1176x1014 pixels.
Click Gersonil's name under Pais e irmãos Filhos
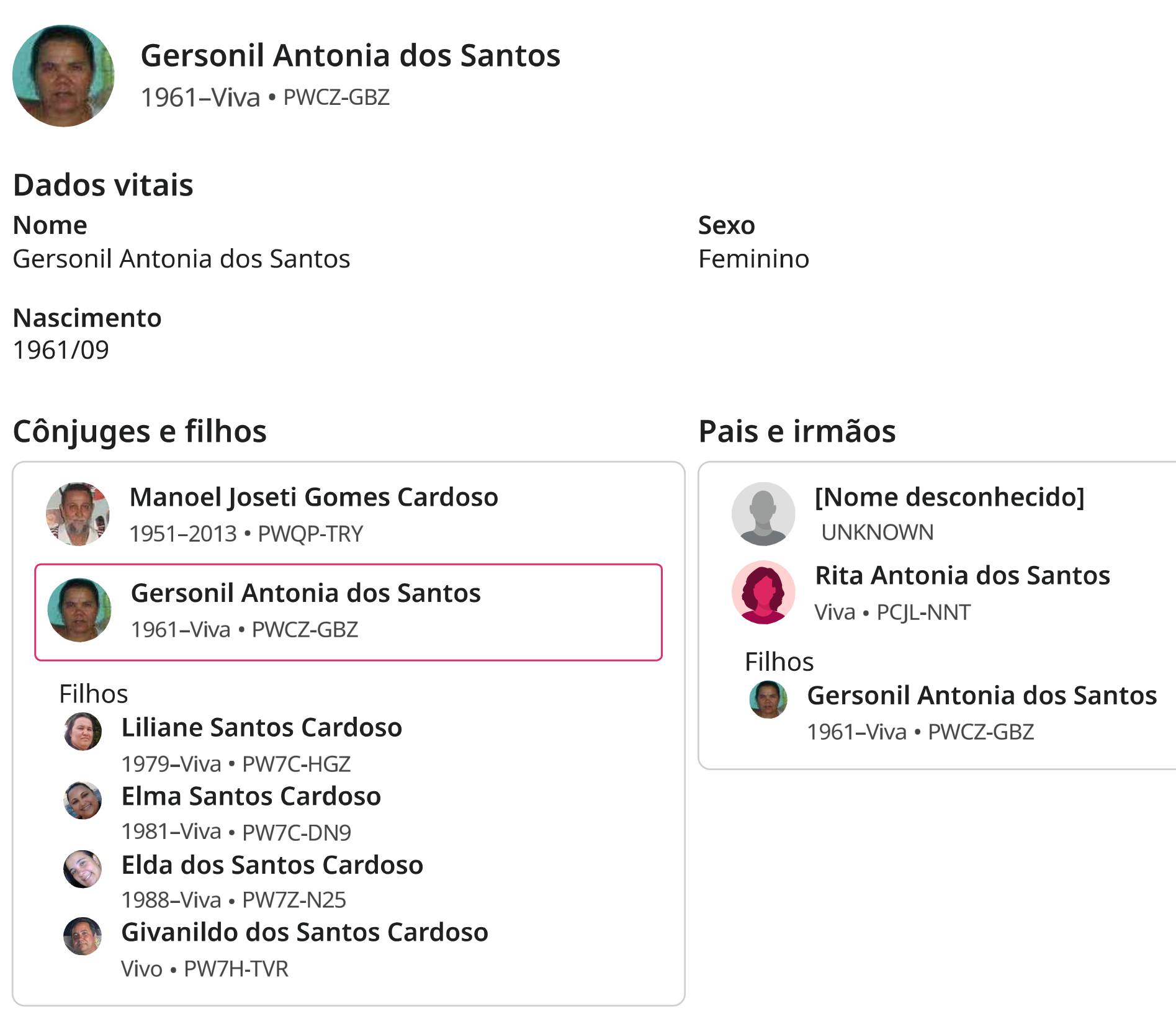tap(982, 696)
